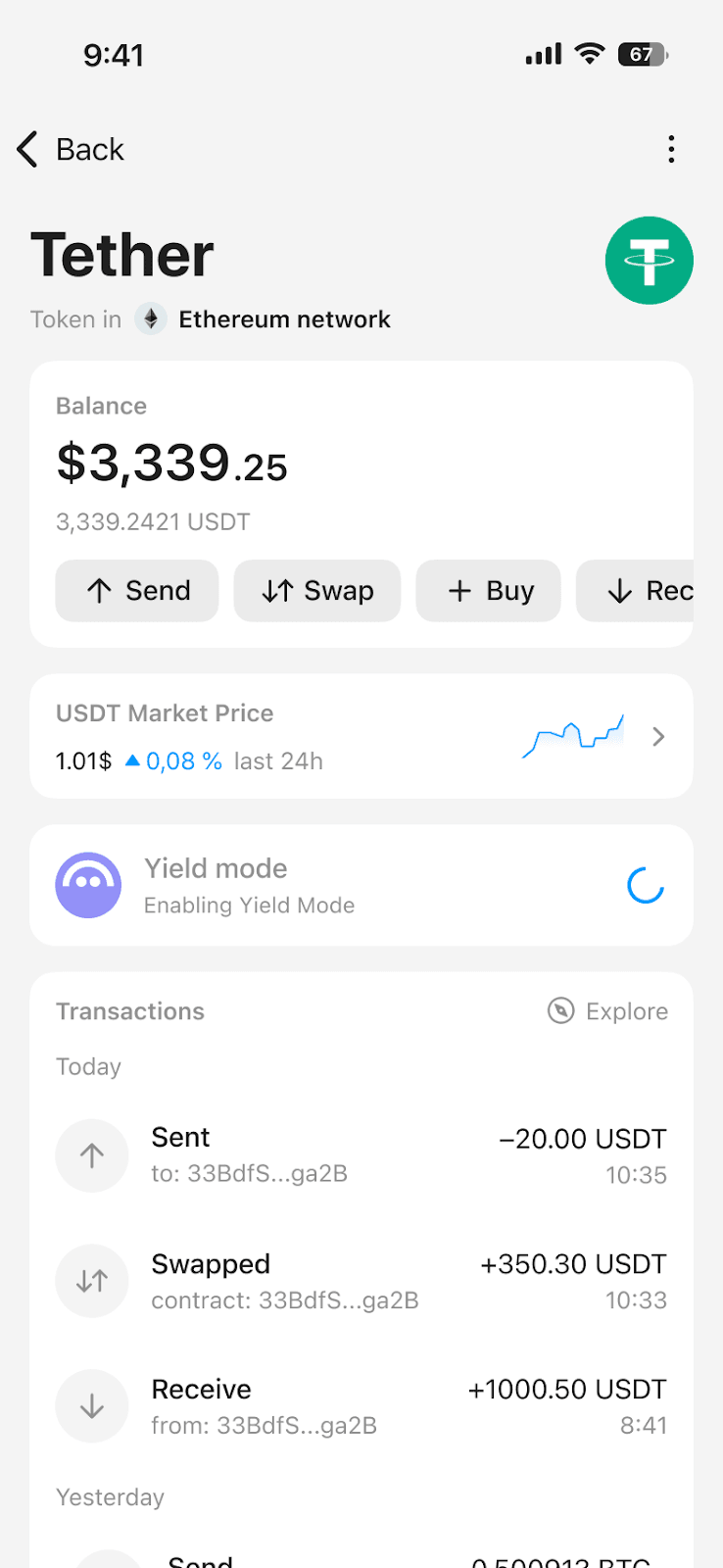The width and height of the screenshot is (723, 1568).
Task: Tap the Receive transaction down-arrow icon
Action: point(92,1406)
